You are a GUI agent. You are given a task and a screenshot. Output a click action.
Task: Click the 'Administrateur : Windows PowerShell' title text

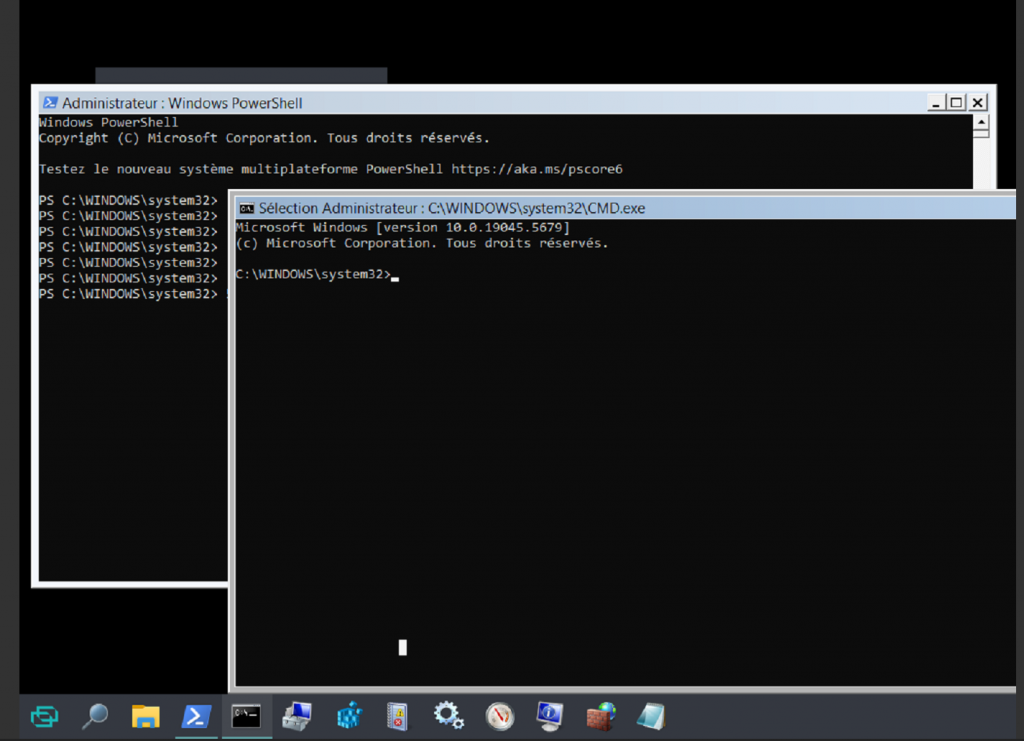point(182,103)
